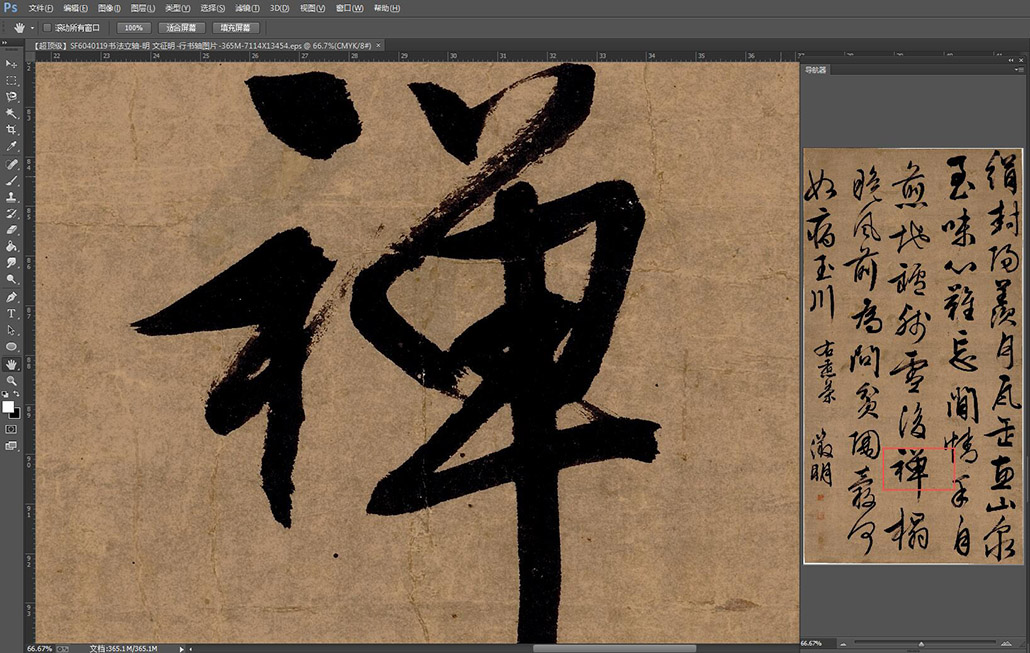Click the navigator zoom in icon
Screen dimensions: 1030x653
1006,644
